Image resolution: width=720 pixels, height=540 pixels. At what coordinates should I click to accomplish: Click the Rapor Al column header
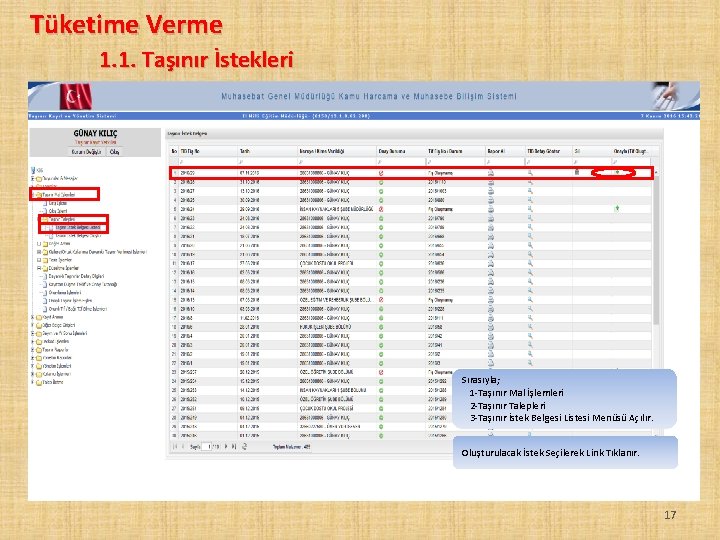505,151
